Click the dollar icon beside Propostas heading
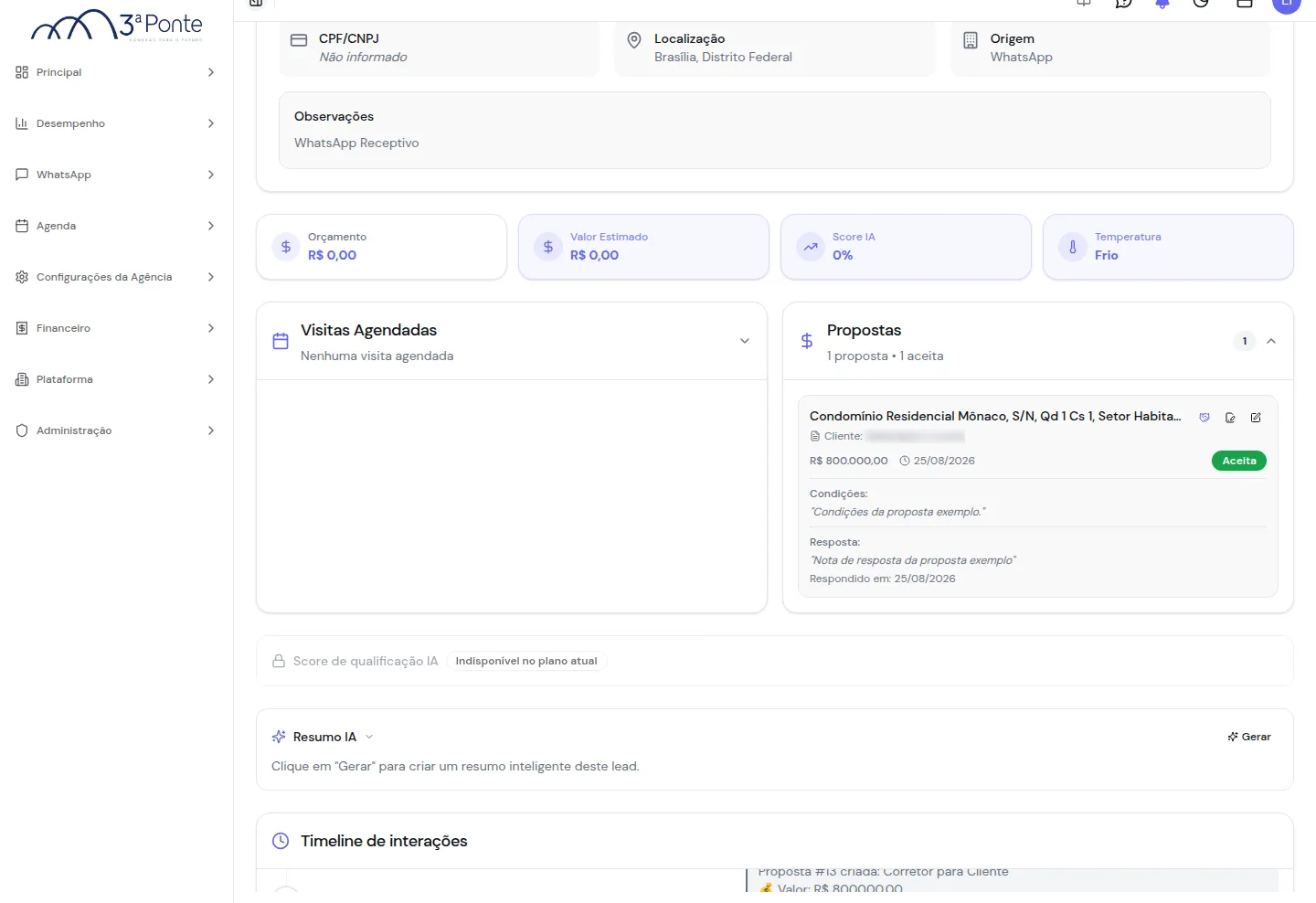1316x903 pixels. [x=807, y=341]
